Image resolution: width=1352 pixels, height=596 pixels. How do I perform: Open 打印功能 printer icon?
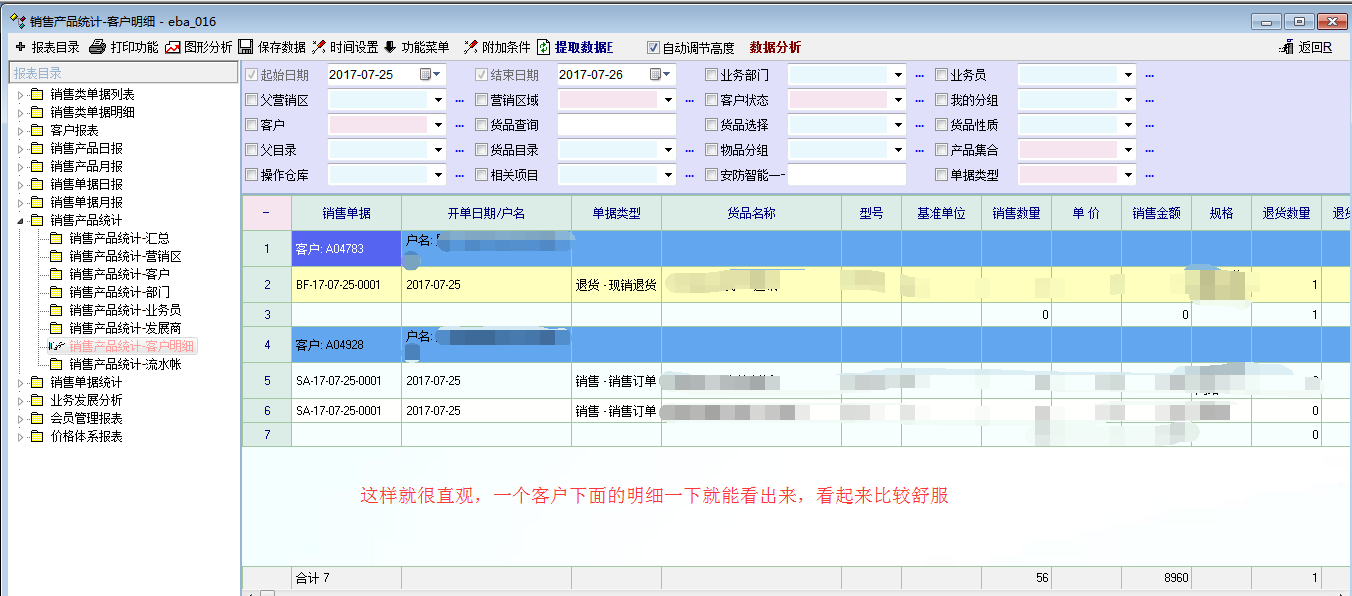[x=97, y=47]
